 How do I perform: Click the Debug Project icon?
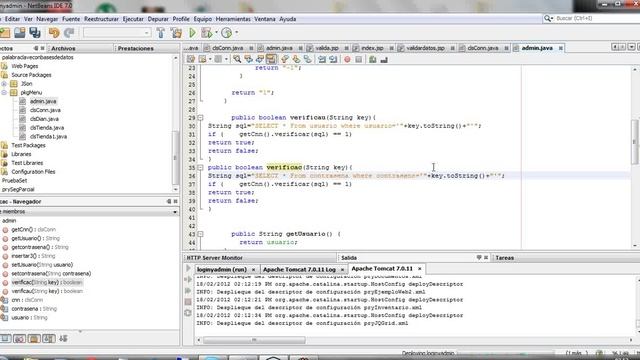[207, 33]
